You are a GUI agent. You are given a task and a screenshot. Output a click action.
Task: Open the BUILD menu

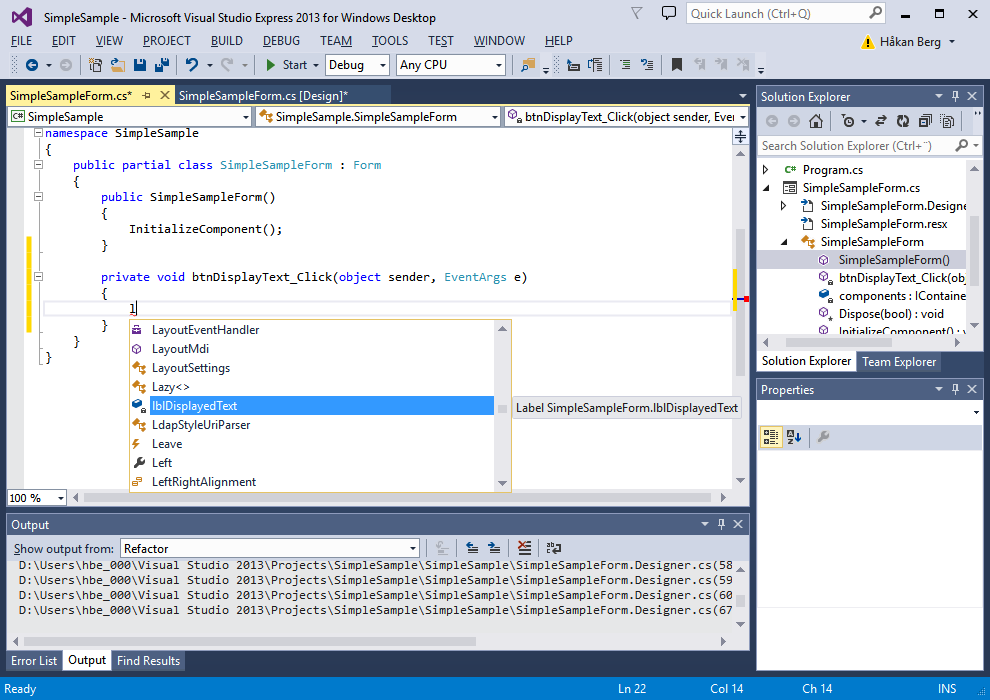tap(227, 41)
